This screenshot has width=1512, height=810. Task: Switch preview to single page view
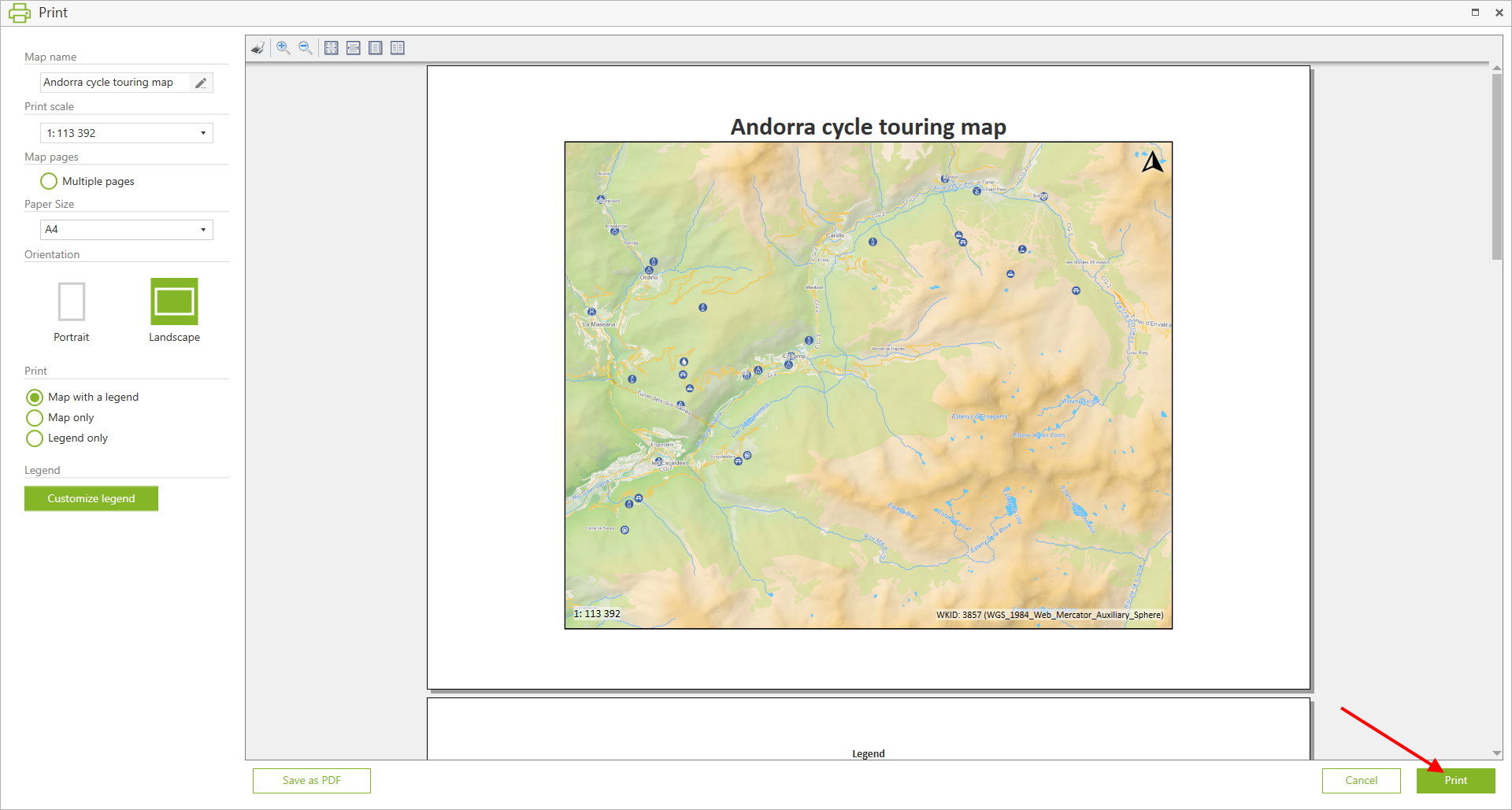376,48
